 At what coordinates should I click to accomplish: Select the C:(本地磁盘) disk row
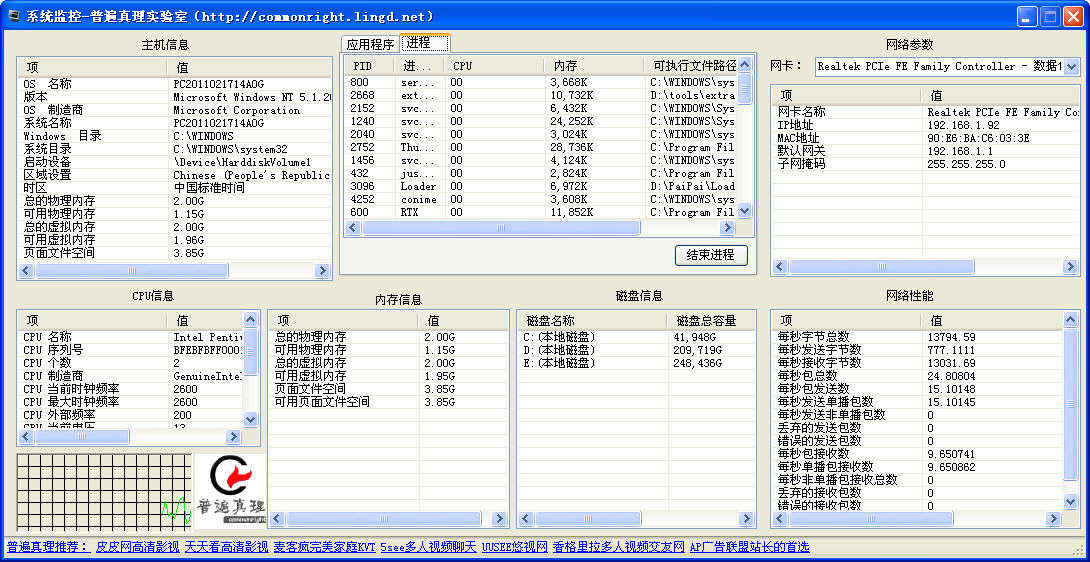pos(636,337)
